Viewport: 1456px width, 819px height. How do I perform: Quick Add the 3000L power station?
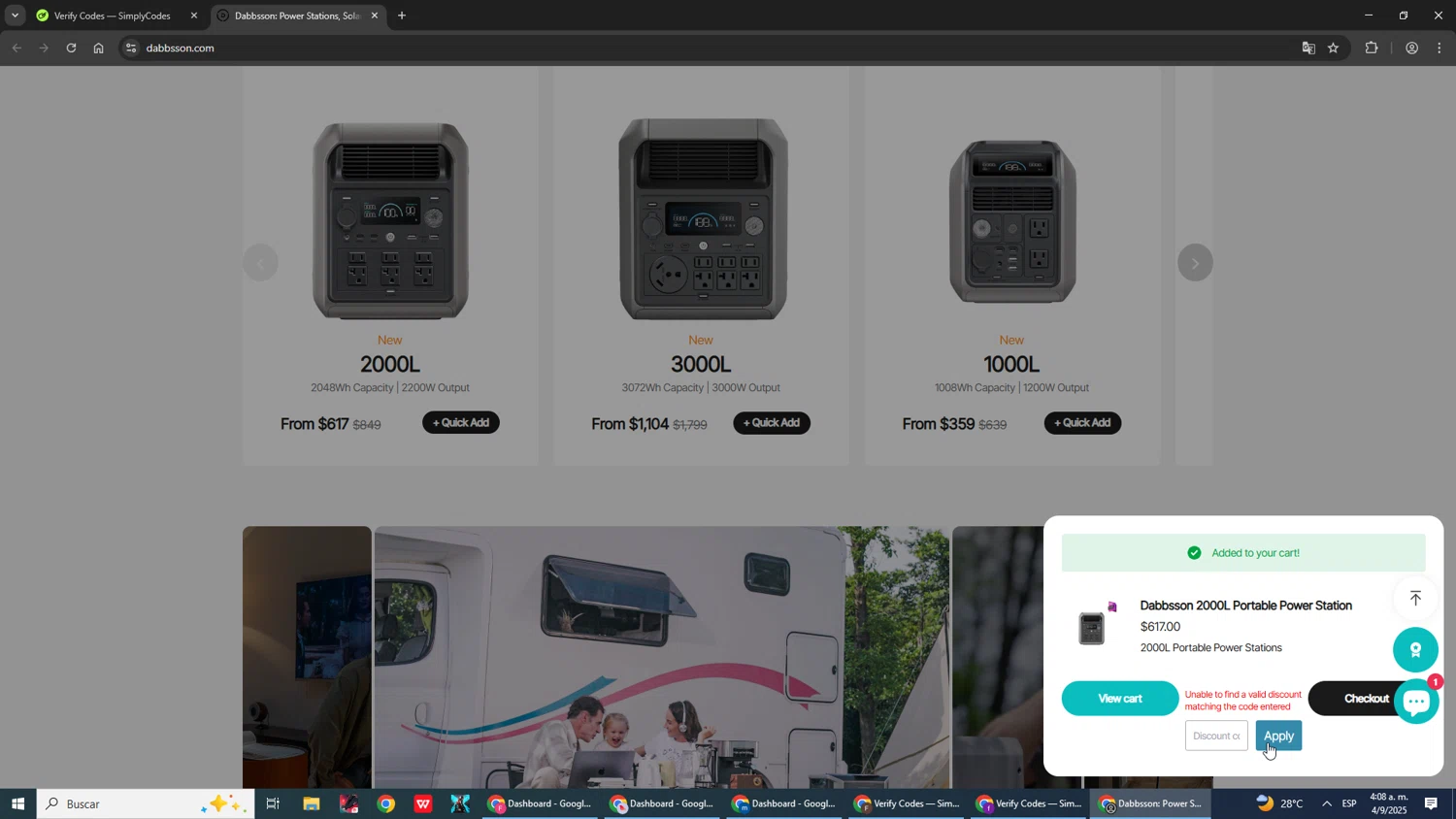(x=772, y=422)
